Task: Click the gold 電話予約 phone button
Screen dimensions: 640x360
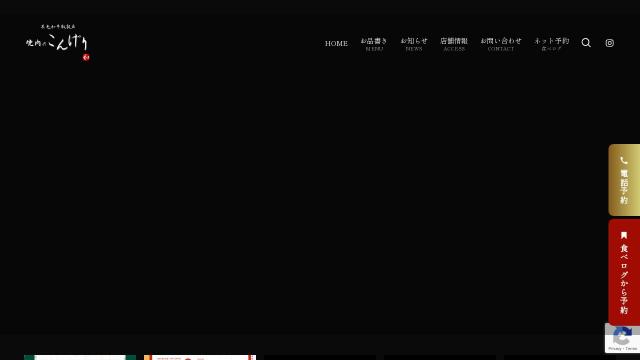Action: 624,180
